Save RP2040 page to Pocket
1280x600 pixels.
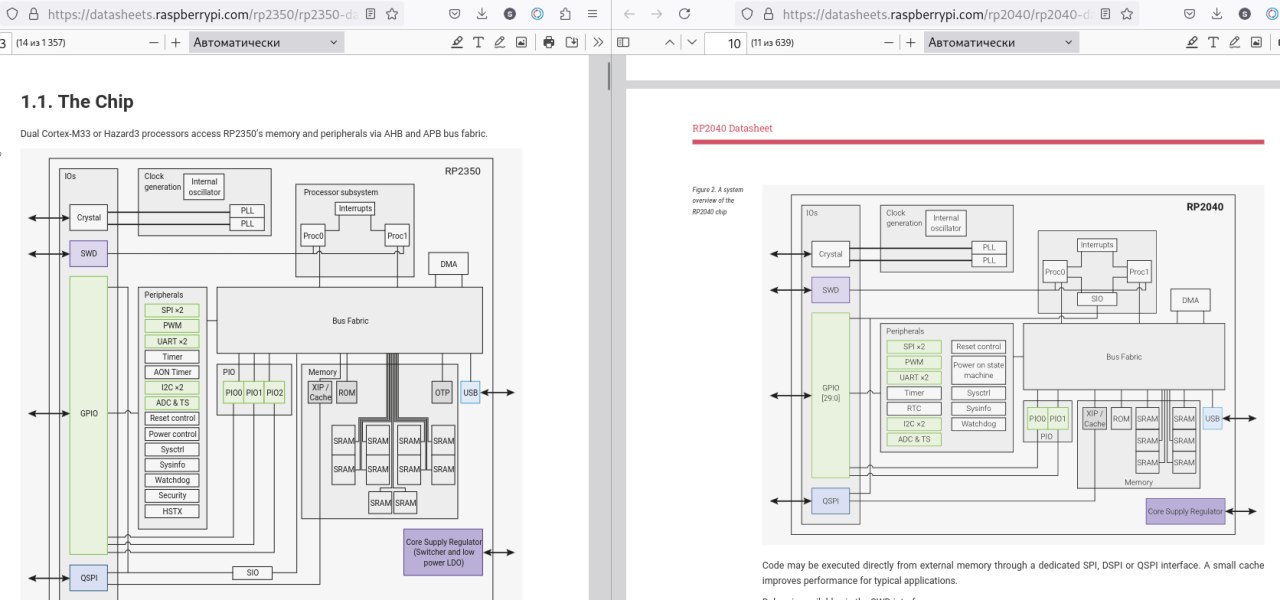click(1189, 15)
